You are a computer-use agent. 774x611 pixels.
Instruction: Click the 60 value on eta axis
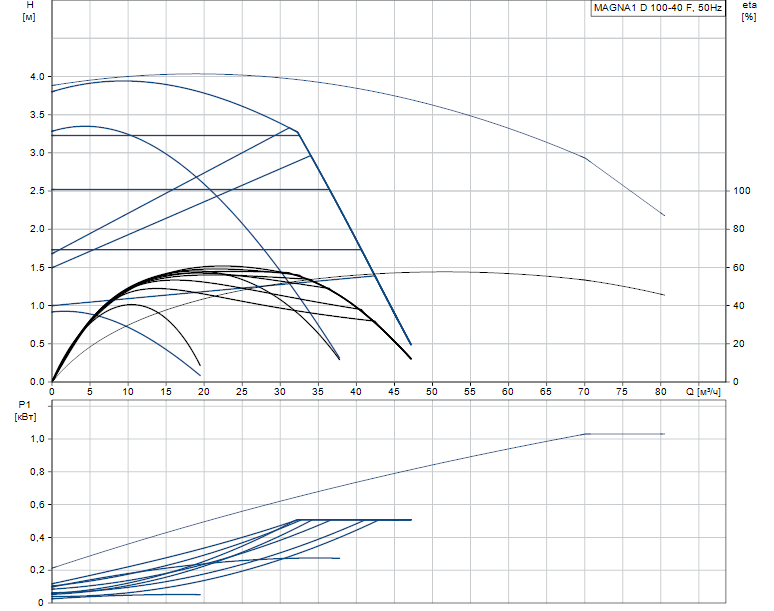pos(738,267)
